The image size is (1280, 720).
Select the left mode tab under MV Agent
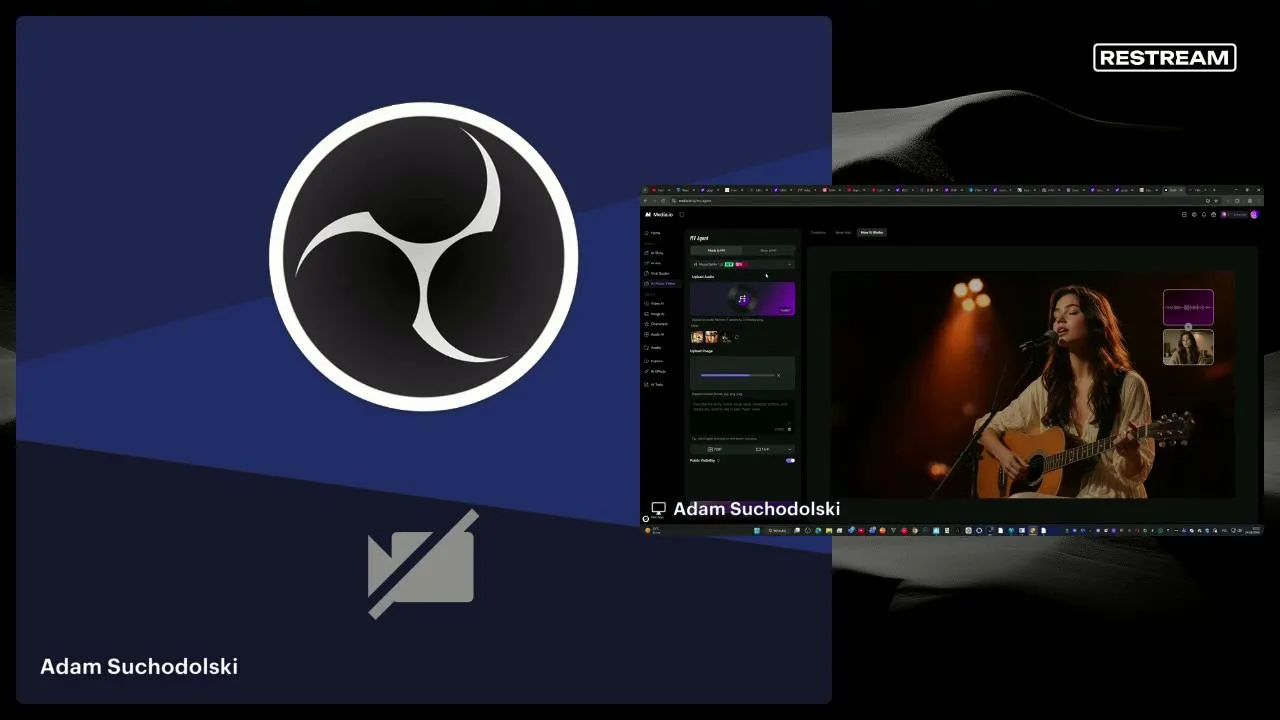click(717, 251)
